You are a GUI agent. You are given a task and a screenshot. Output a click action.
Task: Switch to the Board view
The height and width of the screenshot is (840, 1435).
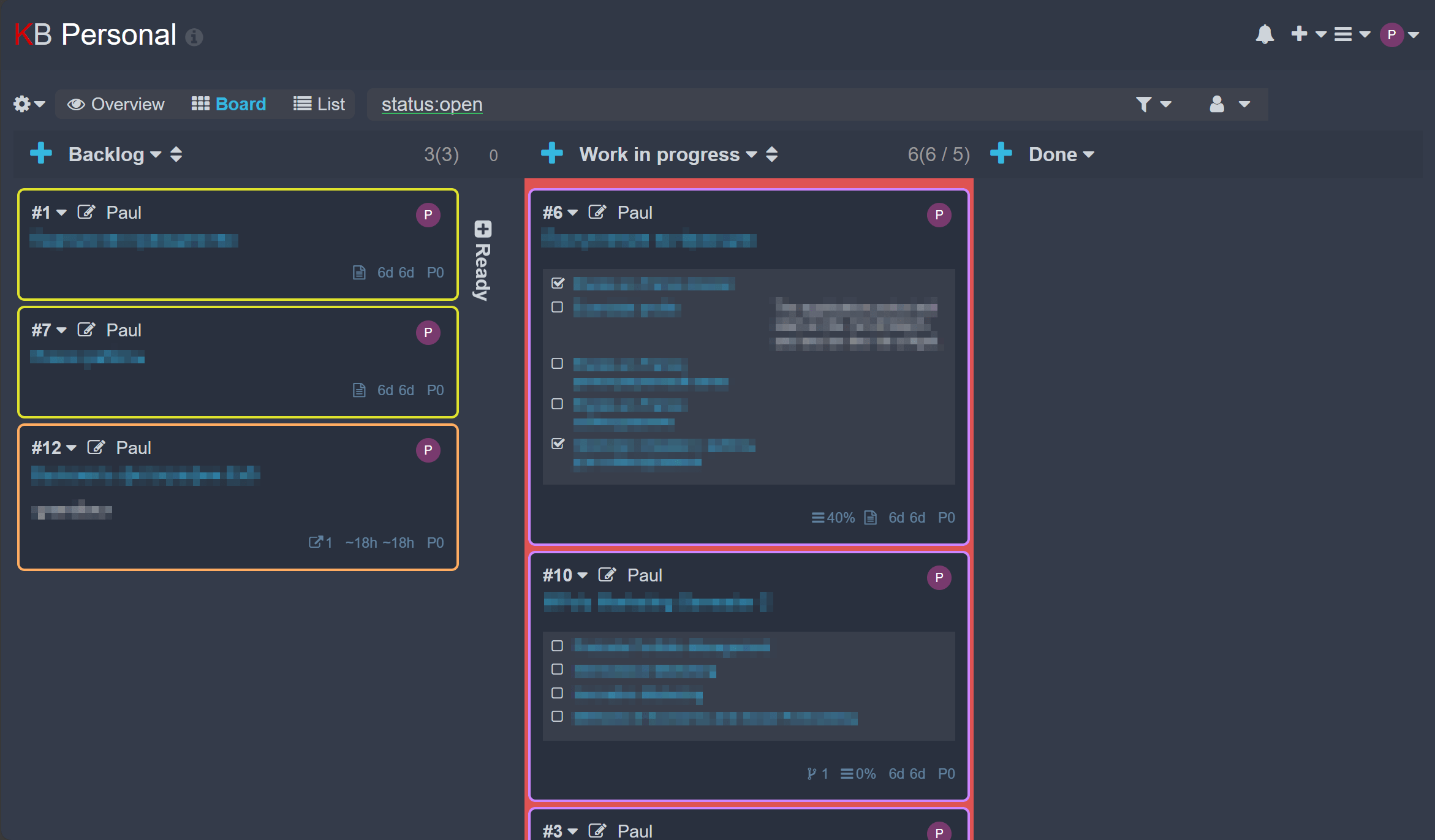pos(229,104)
